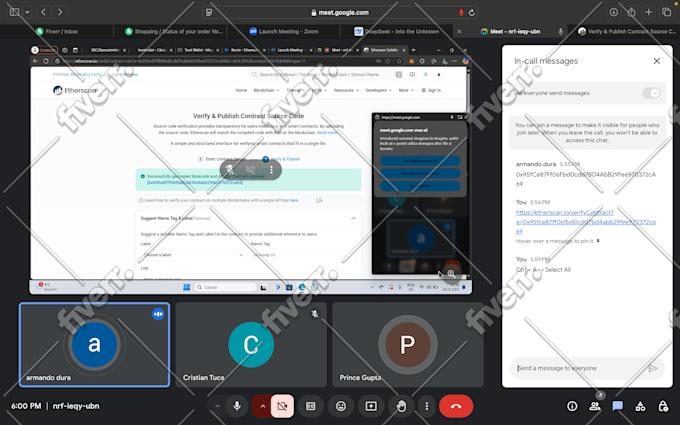Screen dimensions: 680x425
Task: Turn the camera on with the crossed-camera button
Action: point(282,406)
